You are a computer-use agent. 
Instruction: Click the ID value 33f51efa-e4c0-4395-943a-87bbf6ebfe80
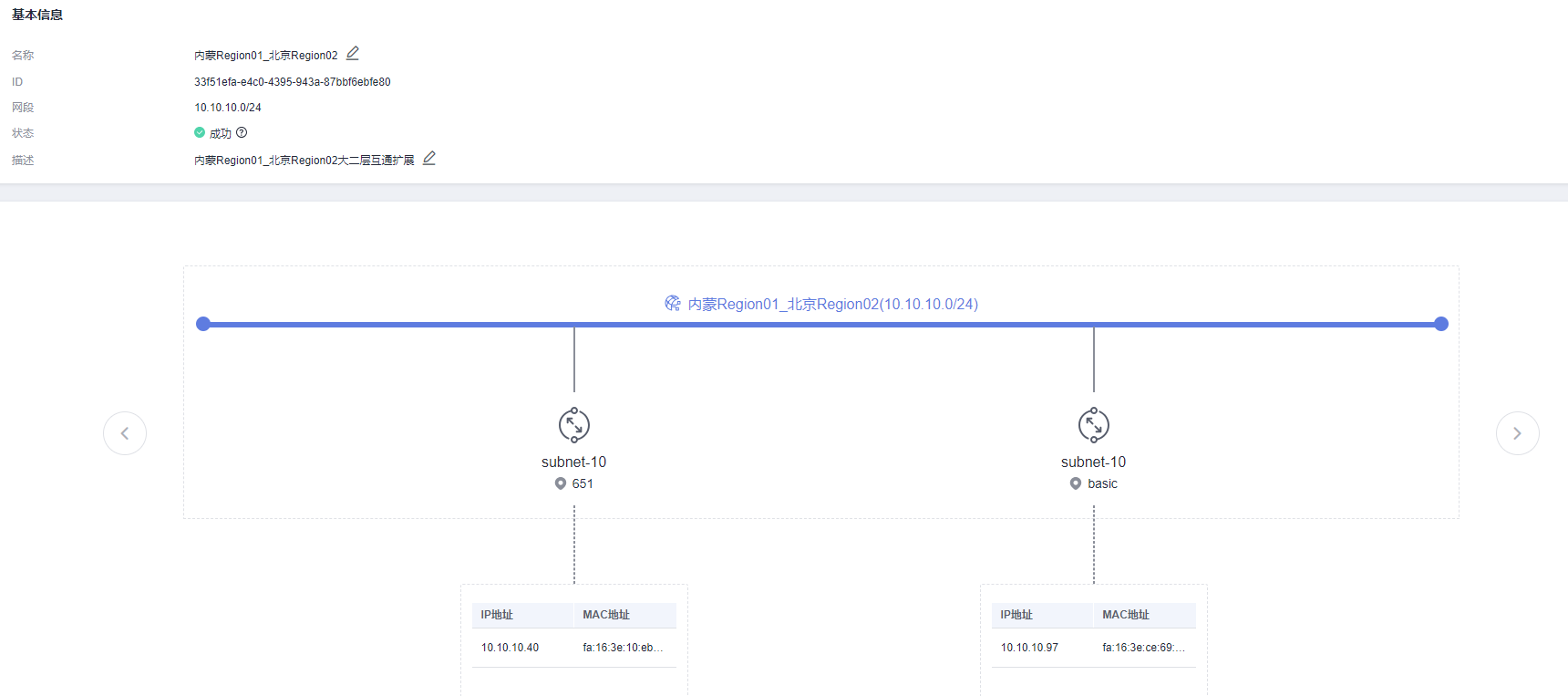point(293,82)
